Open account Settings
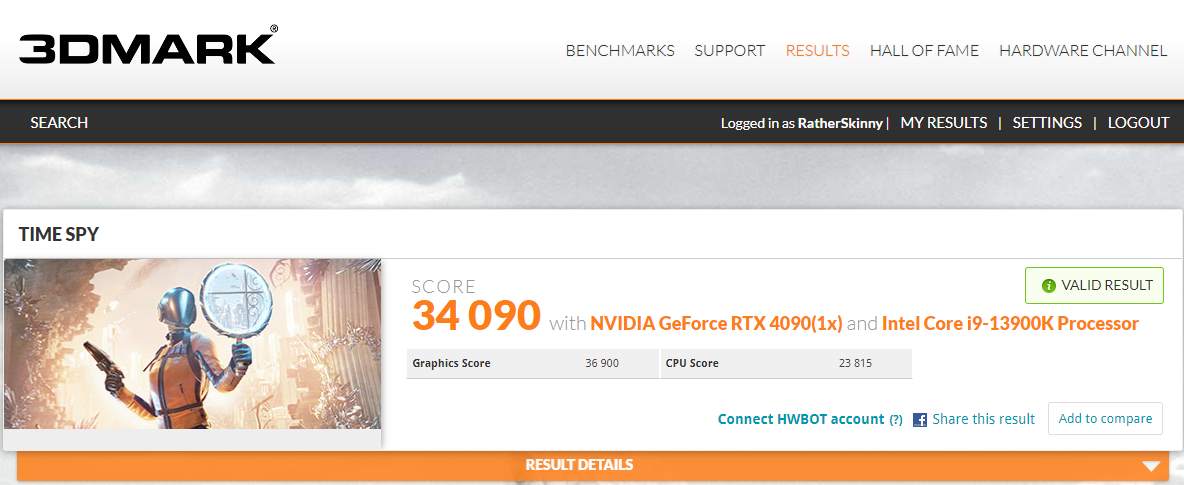1184x485 pixels. point(1047,122)
